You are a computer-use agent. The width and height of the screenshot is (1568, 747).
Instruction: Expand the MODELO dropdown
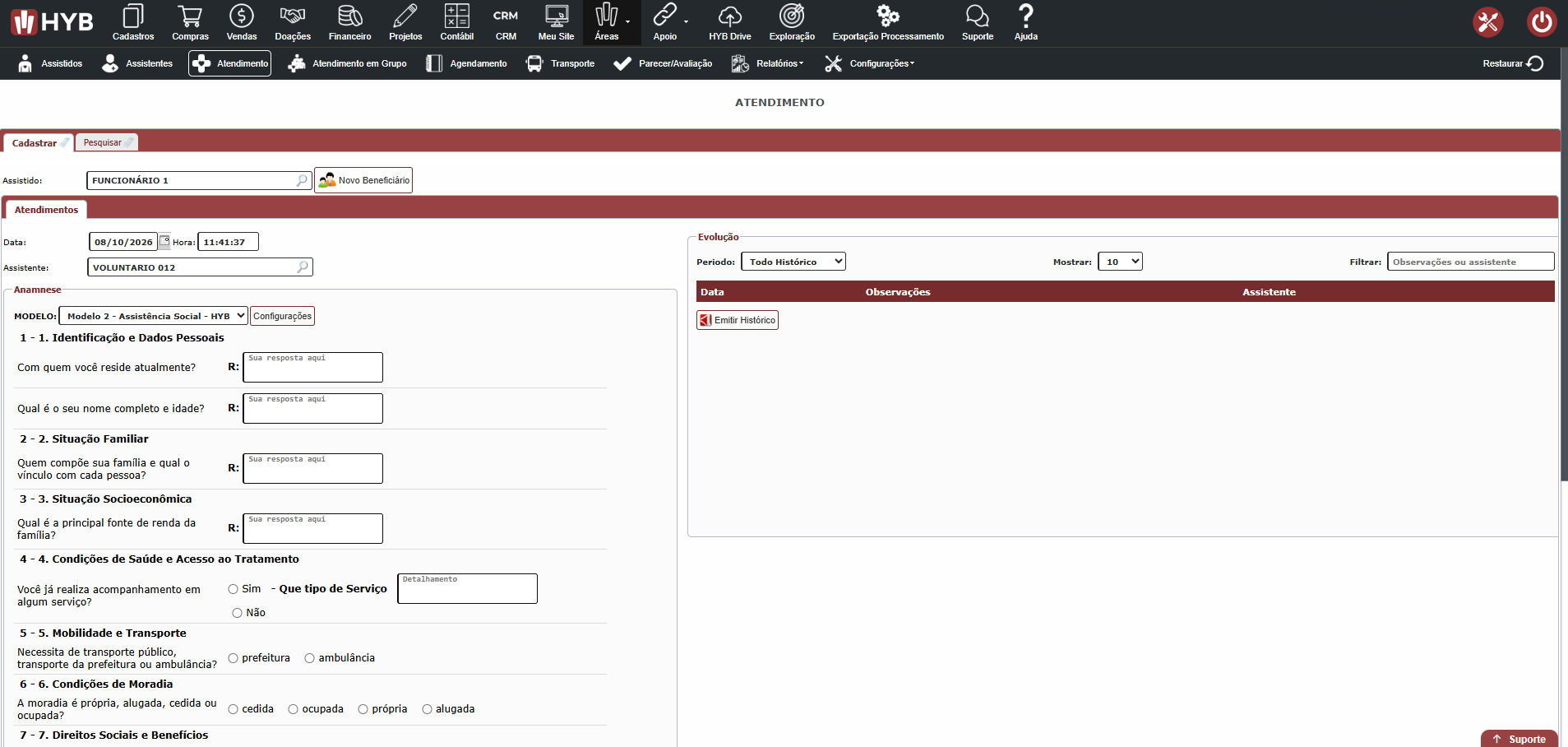[x=154, y=316]
